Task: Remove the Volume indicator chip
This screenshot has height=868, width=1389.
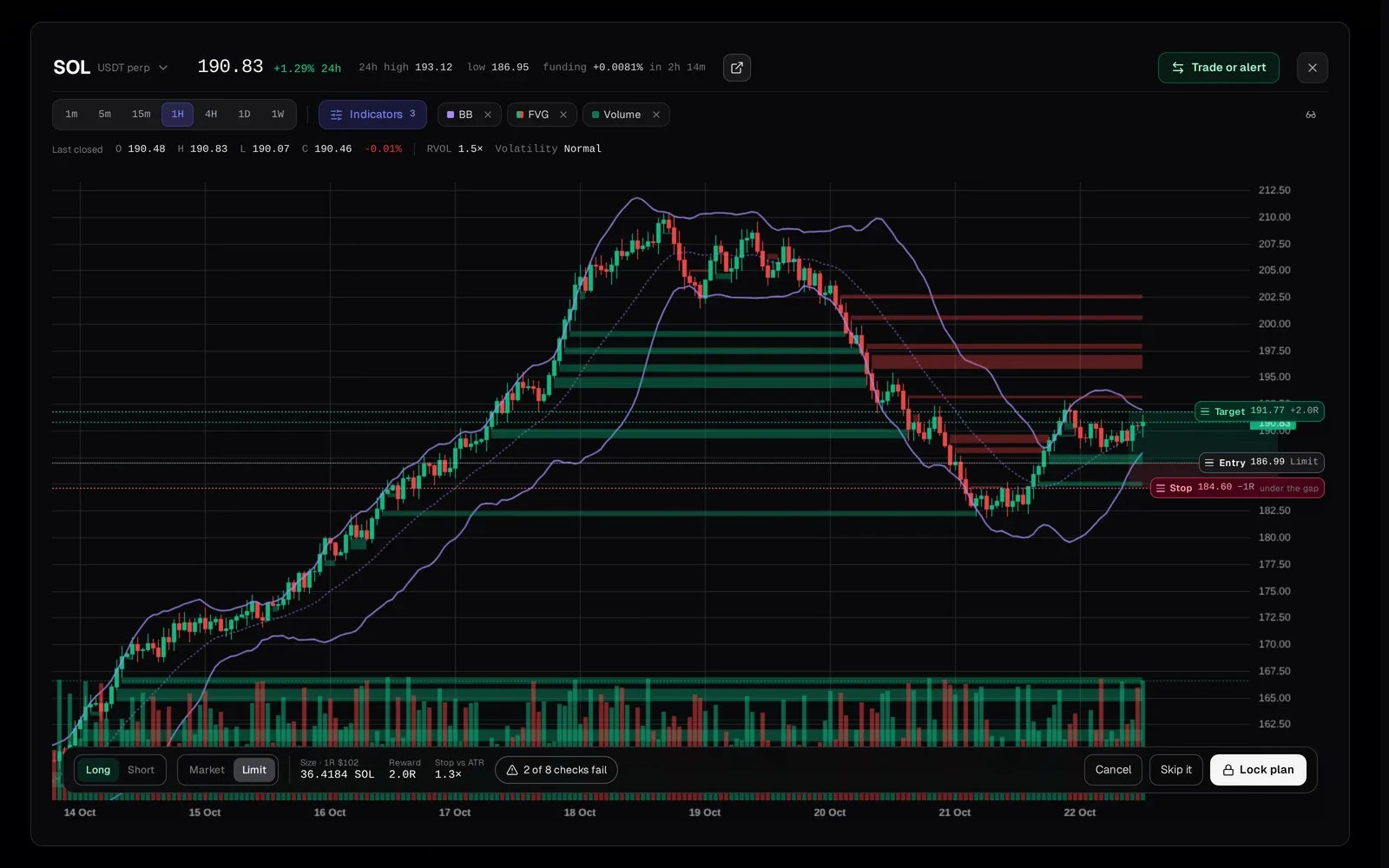Action: [656, 115]
